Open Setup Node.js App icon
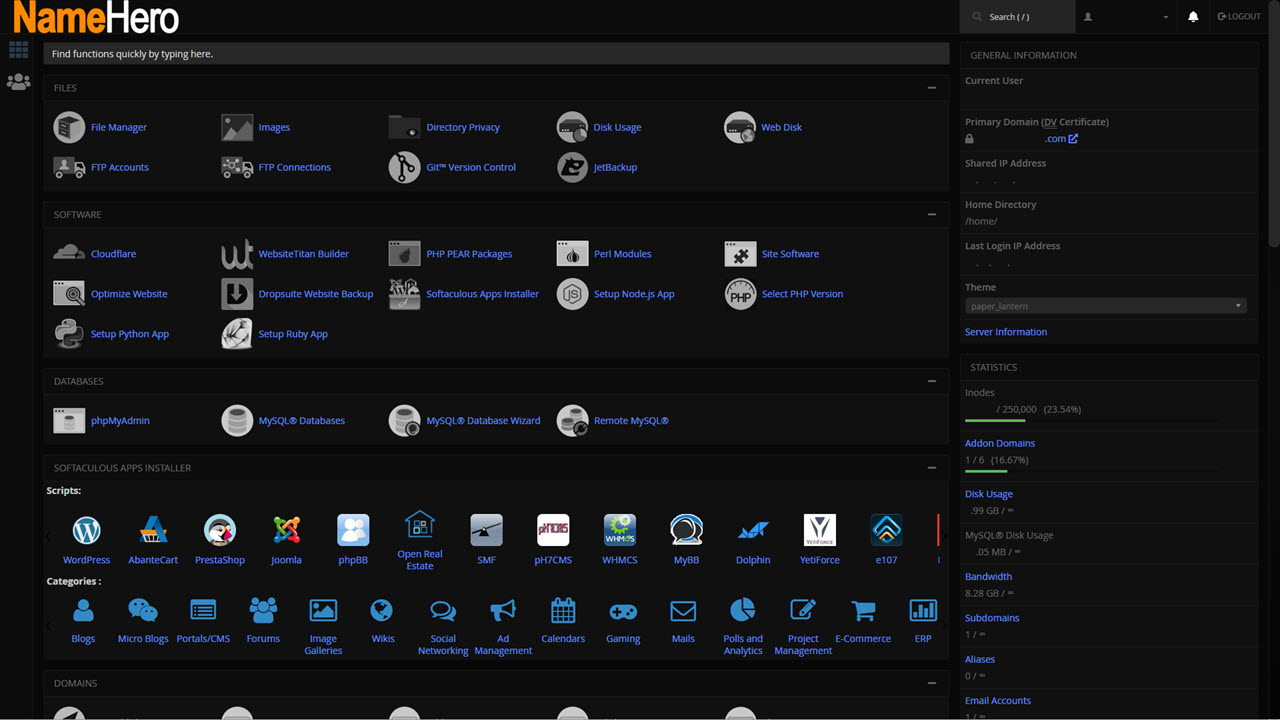The width and height of the screenshot is (1280, 720). click(x=572, y=294)
